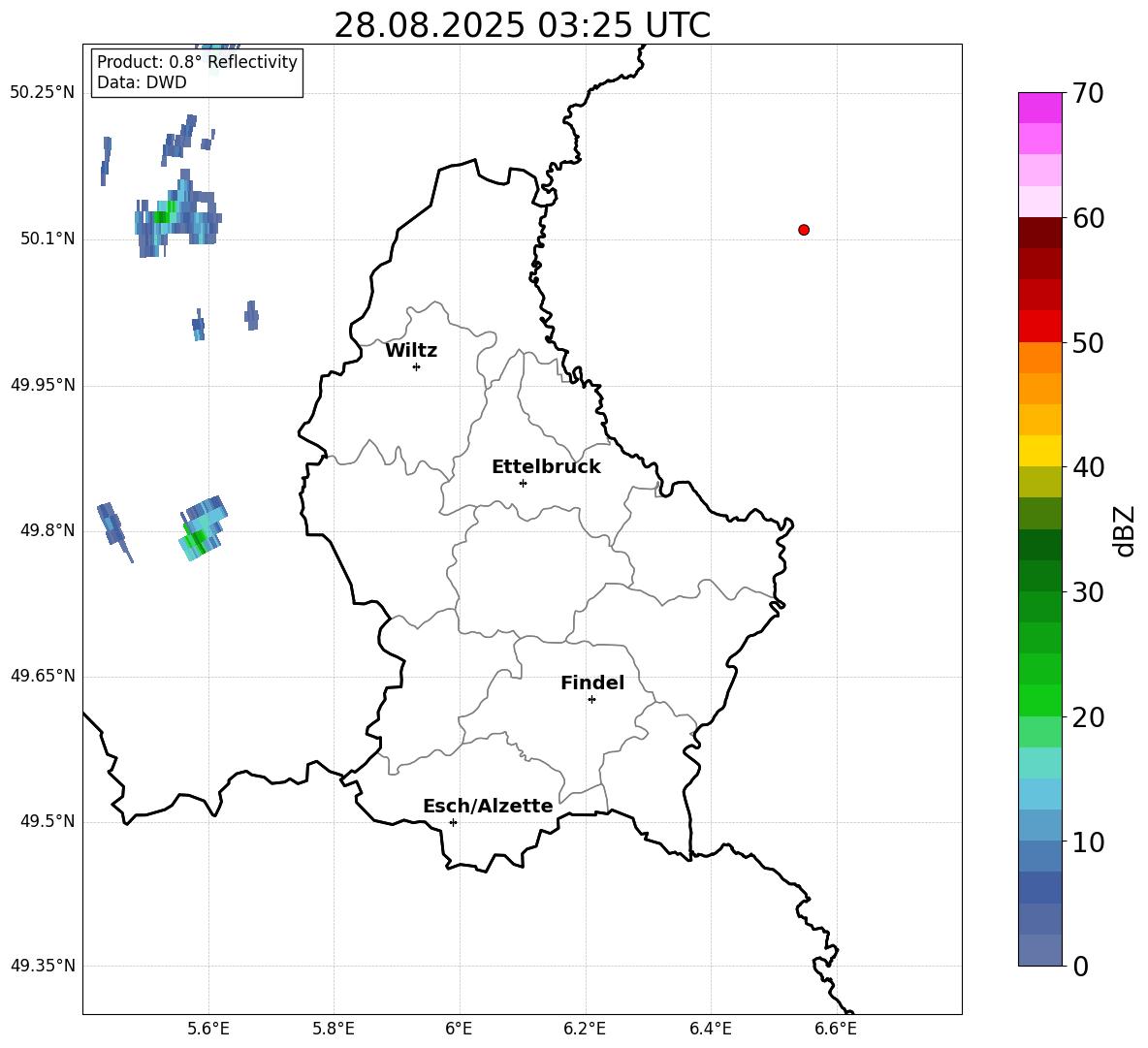Screen dimensions: 1148x1048
Task: Click the 49.35°N latitude label
Action: click(x=43, y=966)
